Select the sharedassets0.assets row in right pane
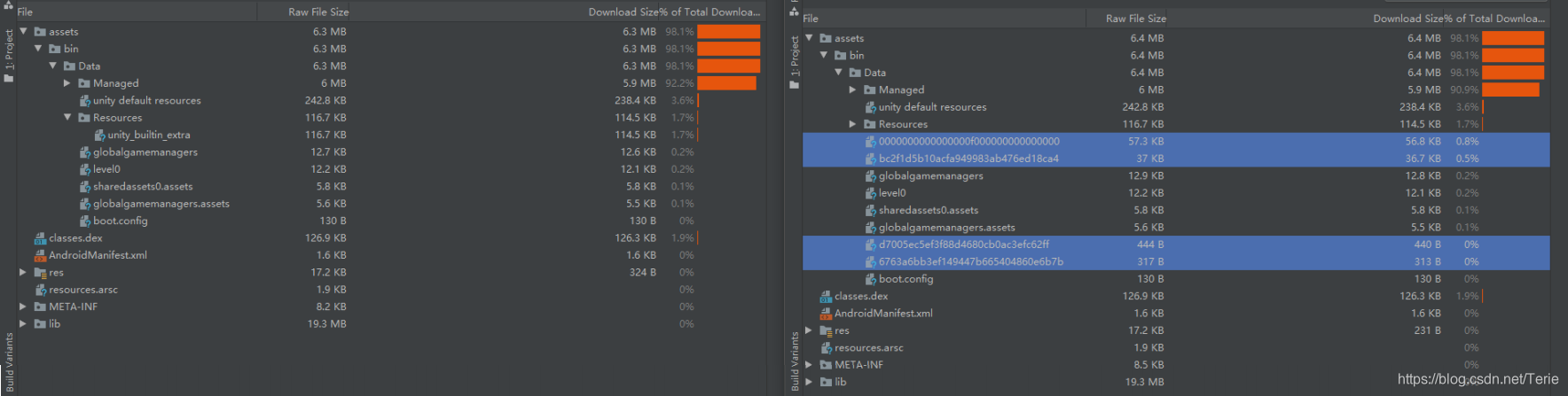The height and width of the screenshot is (396, 1568). [1176, 210]
